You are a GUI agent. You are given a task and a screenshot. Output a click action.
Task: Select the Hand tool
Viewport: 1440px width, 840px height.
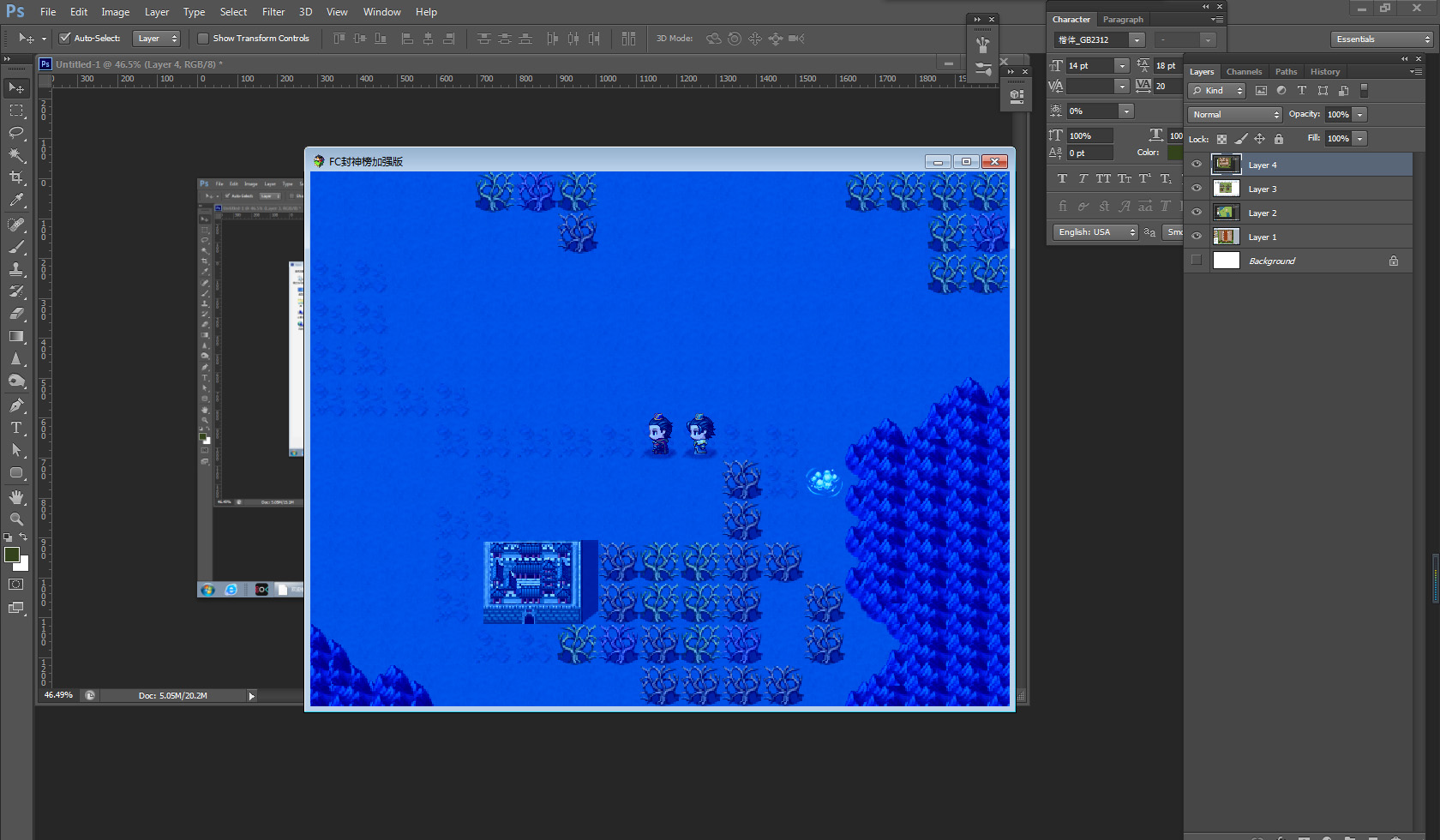(16, 497)
